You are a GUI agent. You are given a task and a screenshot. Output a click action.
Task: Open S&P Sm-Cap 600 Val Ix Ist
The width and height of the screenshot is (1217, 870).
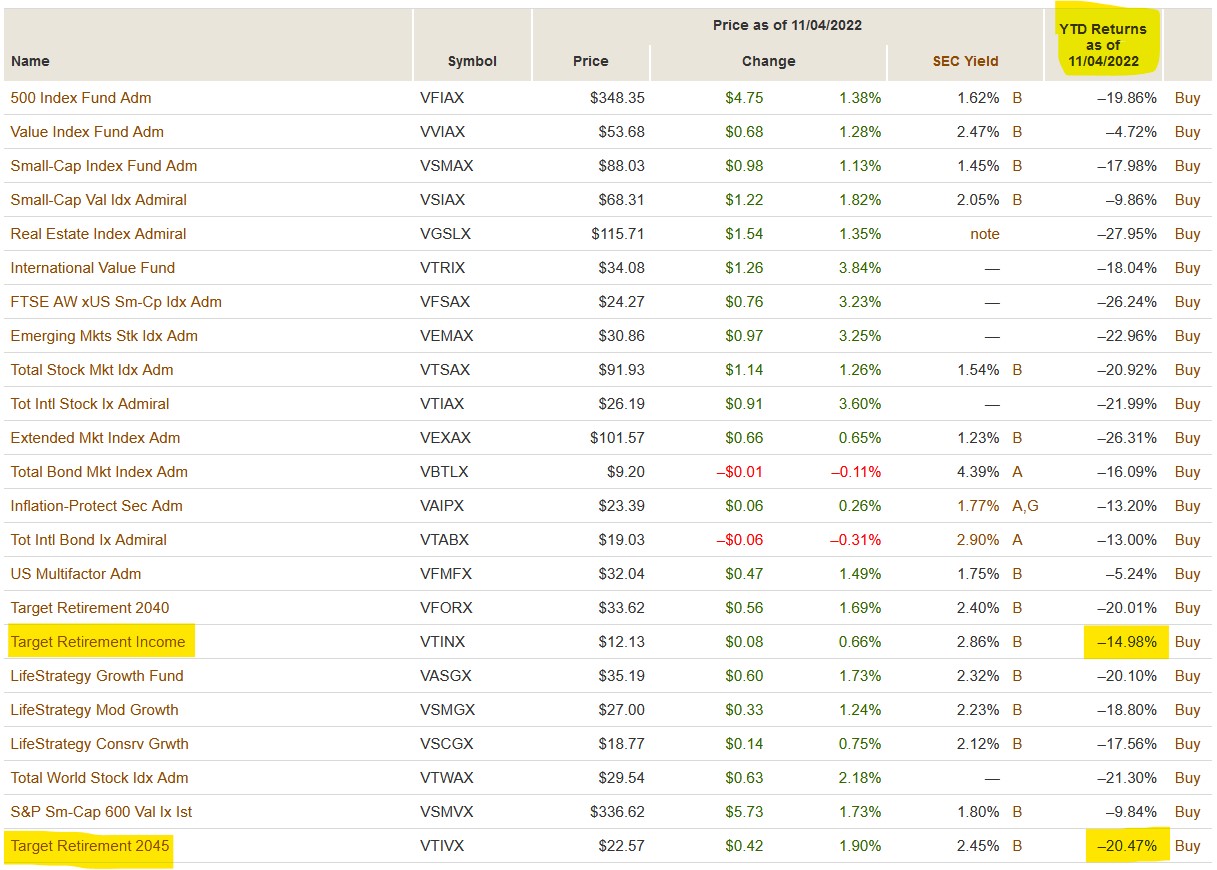pos(102,812)
